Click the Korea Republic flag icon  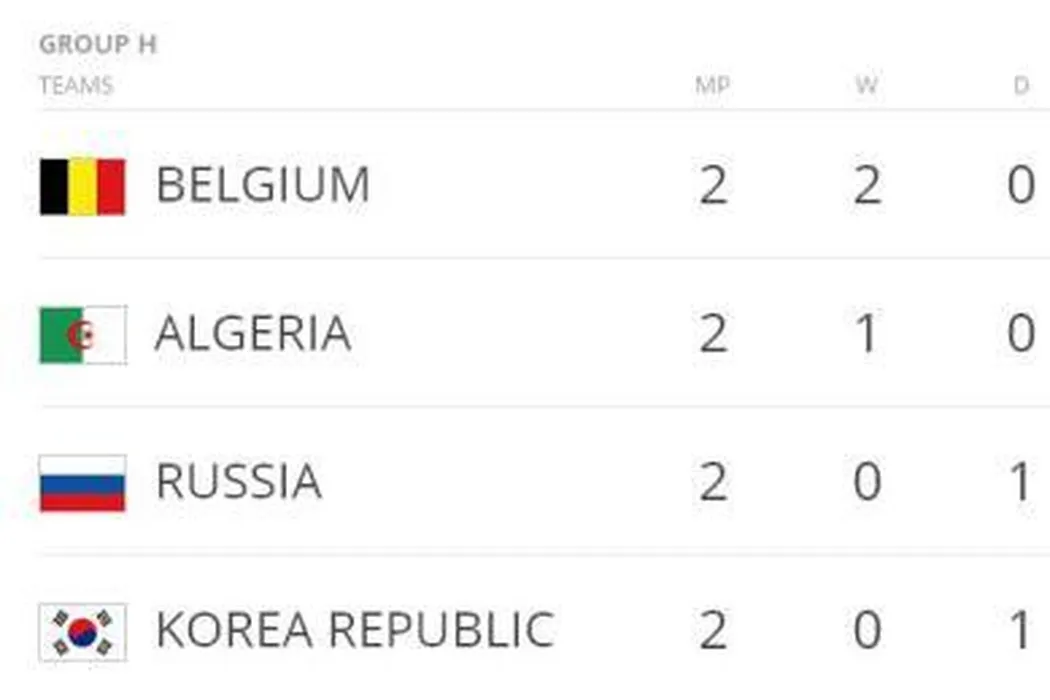coord(82,631)
